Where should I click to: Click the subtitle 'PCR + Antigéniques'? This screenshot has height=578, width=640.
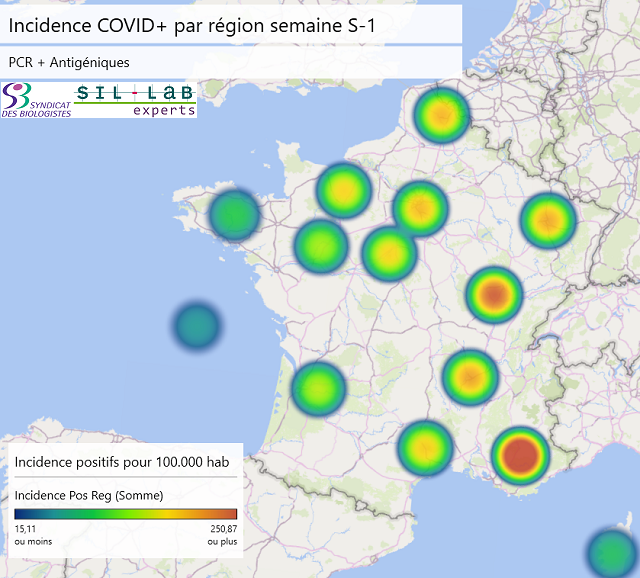pos(69,62)
